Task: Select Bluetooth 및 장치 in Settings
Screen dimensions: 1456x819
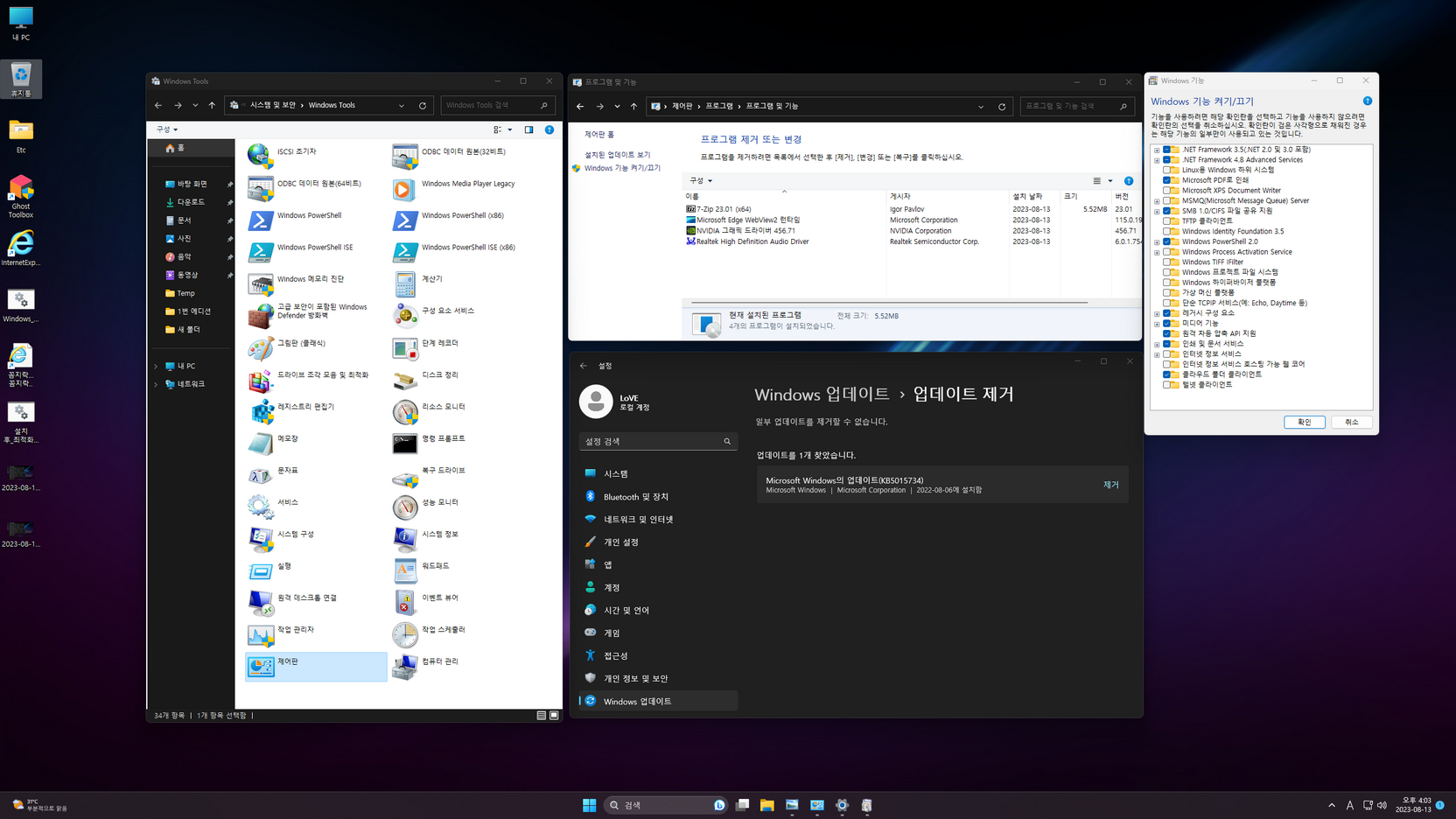Action: (x=658, y=496)
